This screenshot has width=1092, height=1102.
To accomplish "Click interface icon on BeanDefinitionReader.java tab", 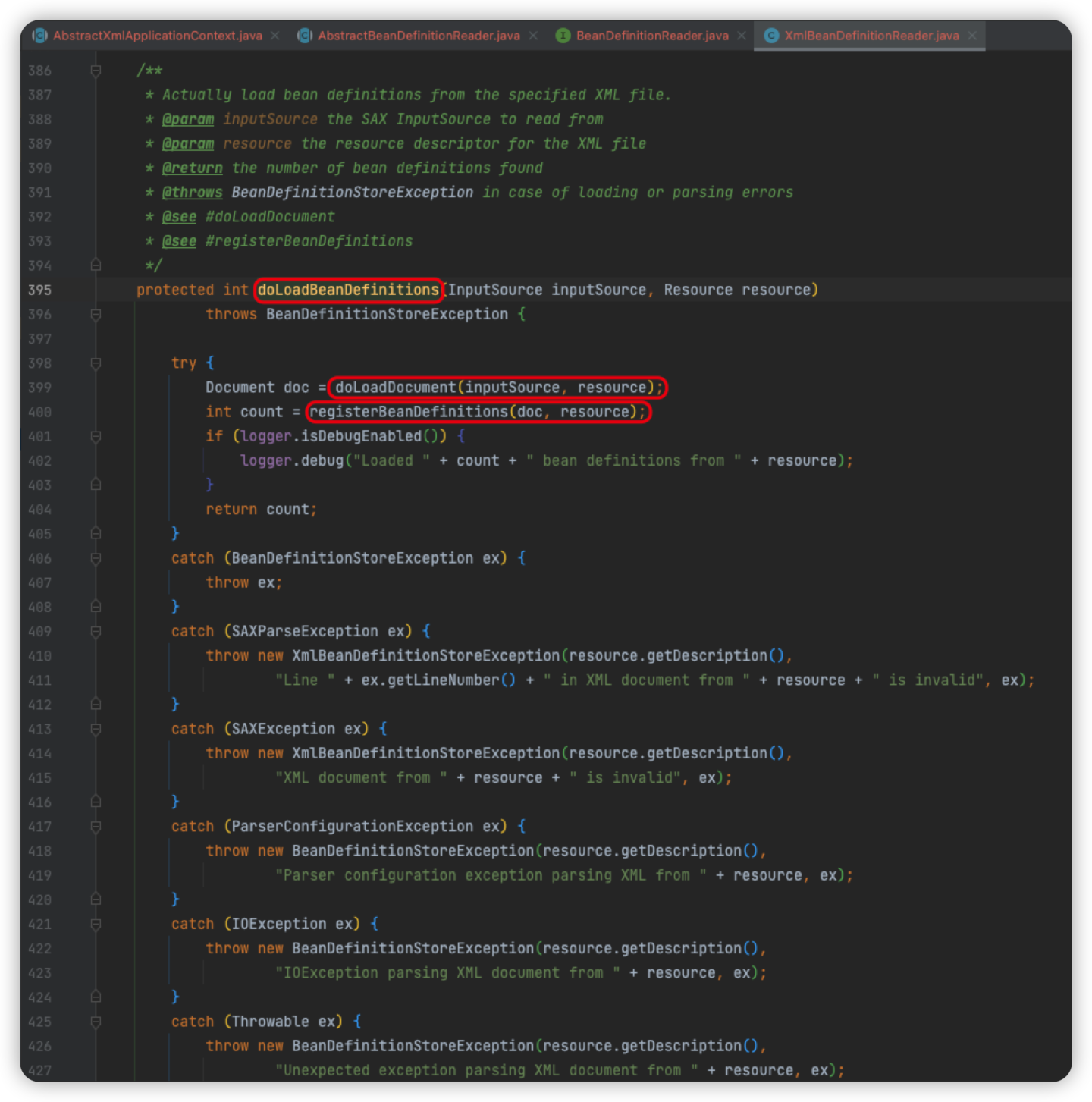I will [x=563, y=36].
